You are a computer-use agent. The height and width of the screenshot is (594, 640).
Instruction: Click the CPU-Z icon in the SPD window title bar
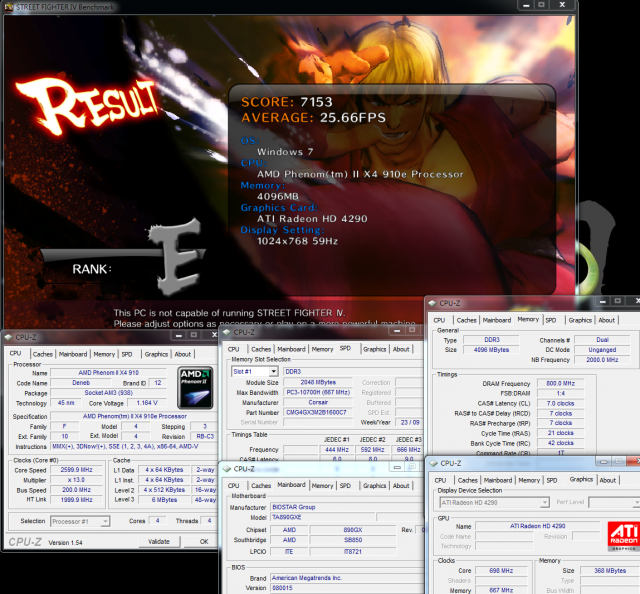tap(227, 332)
